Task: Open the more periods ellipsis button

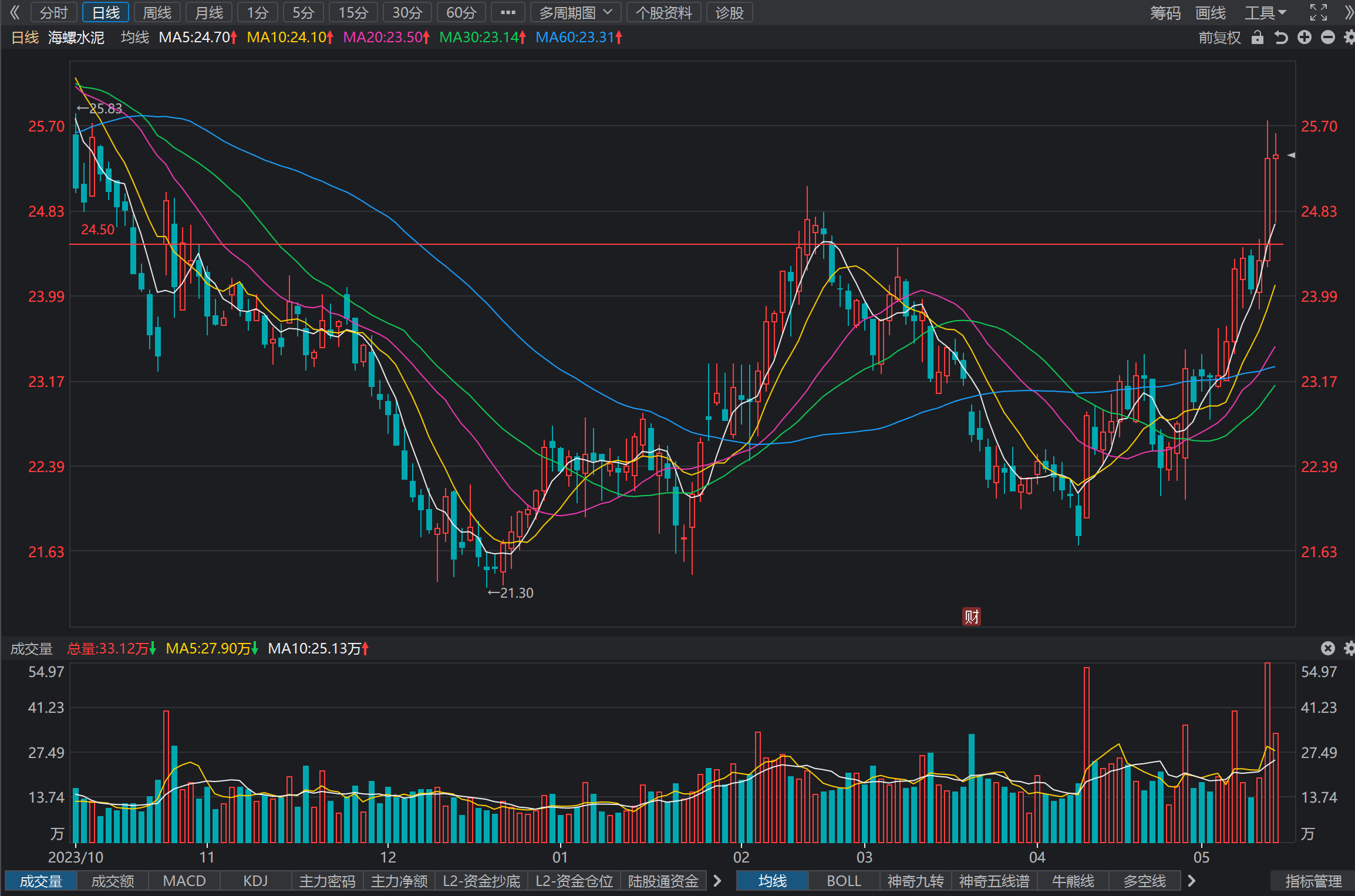Action: tap(508, 12)
